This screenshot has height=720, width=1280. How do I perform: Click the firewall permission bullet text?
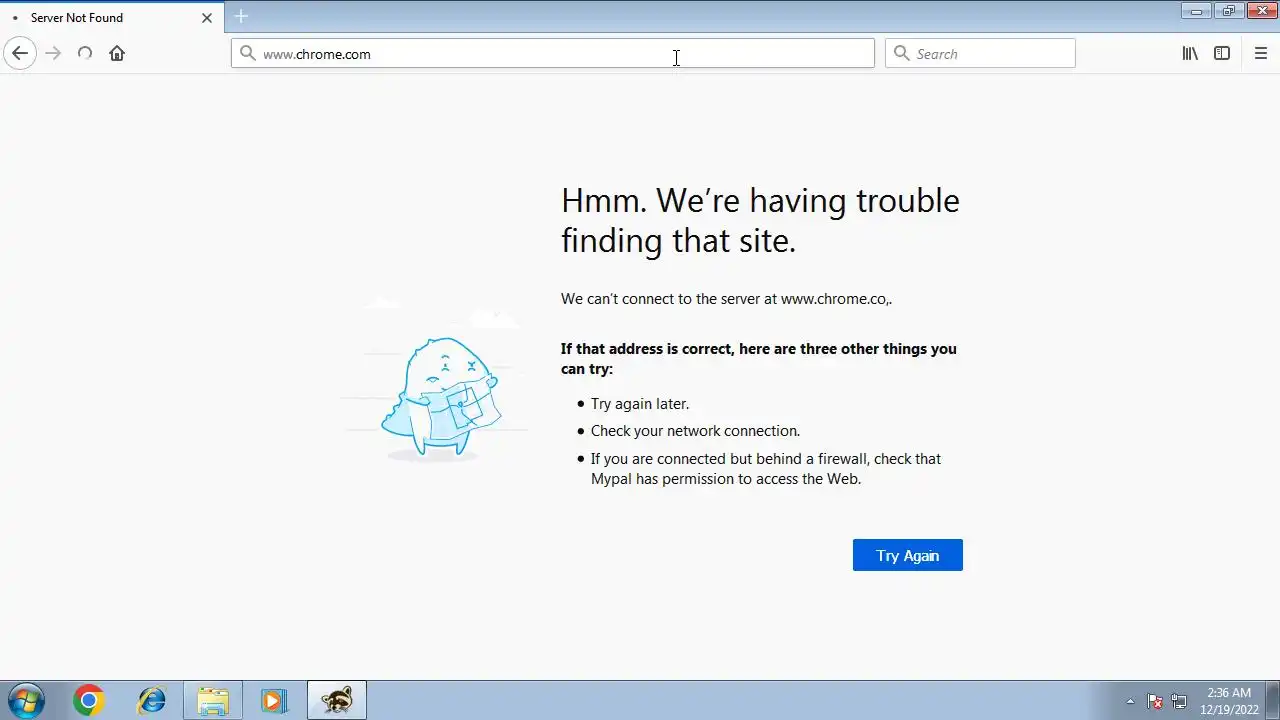click(x=765, y=468)
